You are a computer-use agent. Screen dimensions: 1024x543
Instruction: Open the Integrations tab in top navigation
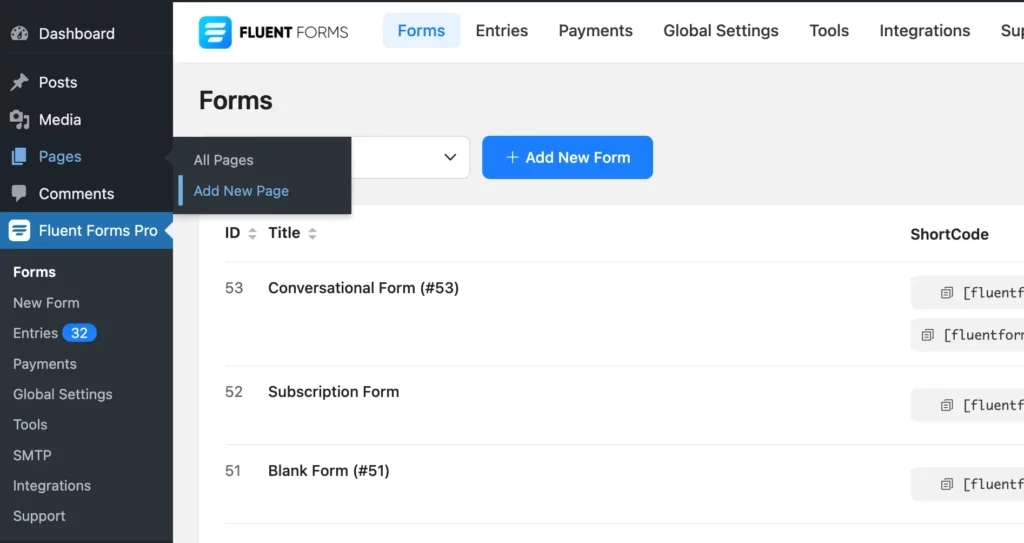tap(925, 31)
